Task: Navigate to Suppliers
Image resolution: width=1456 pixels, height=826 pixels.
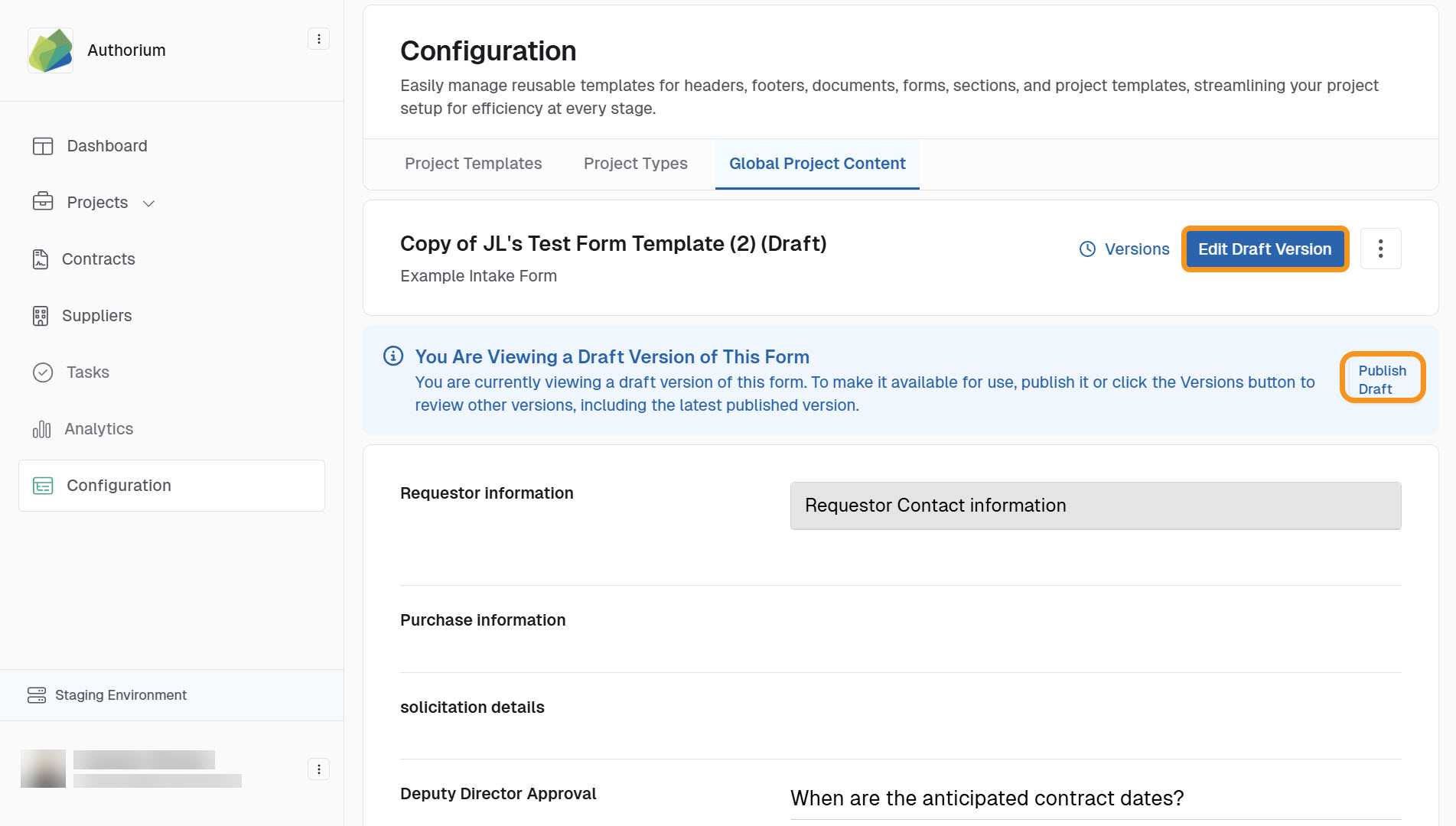Action: [x=43, y=315]
